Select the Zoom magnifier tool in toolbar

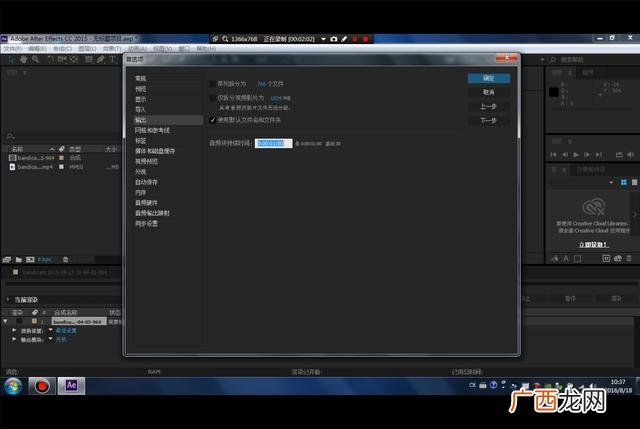click(36, 60)
